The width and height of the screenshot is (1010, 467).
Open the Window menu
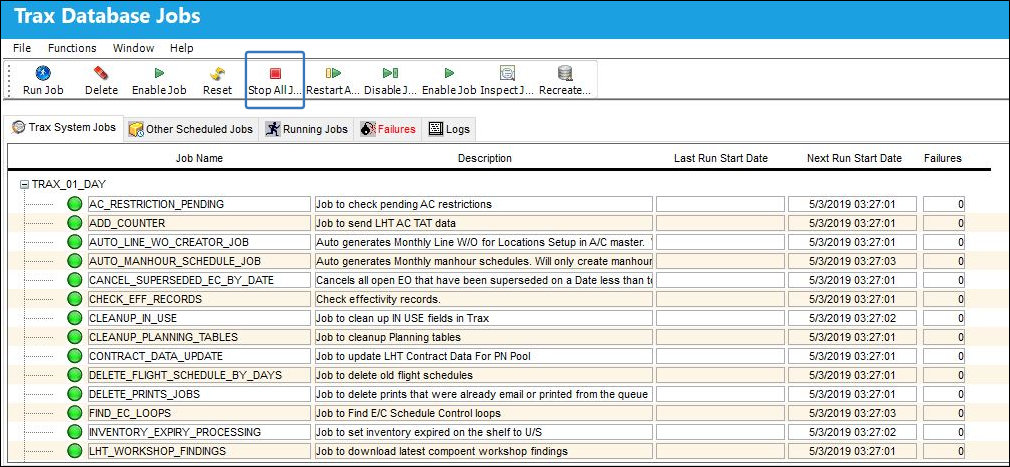133,48
